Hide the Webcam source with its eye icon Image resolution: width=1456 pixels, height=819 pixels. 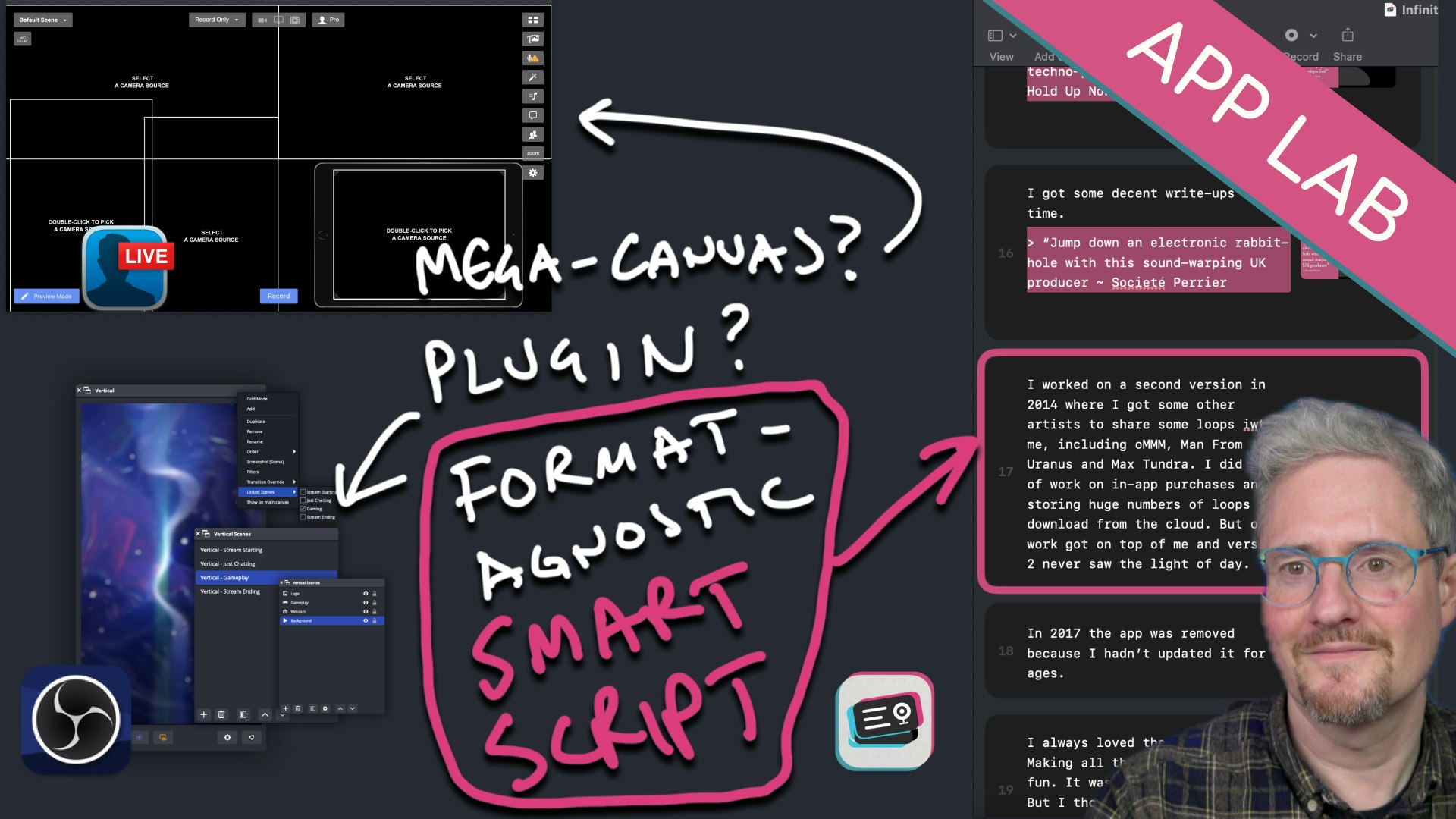[366, 611]
